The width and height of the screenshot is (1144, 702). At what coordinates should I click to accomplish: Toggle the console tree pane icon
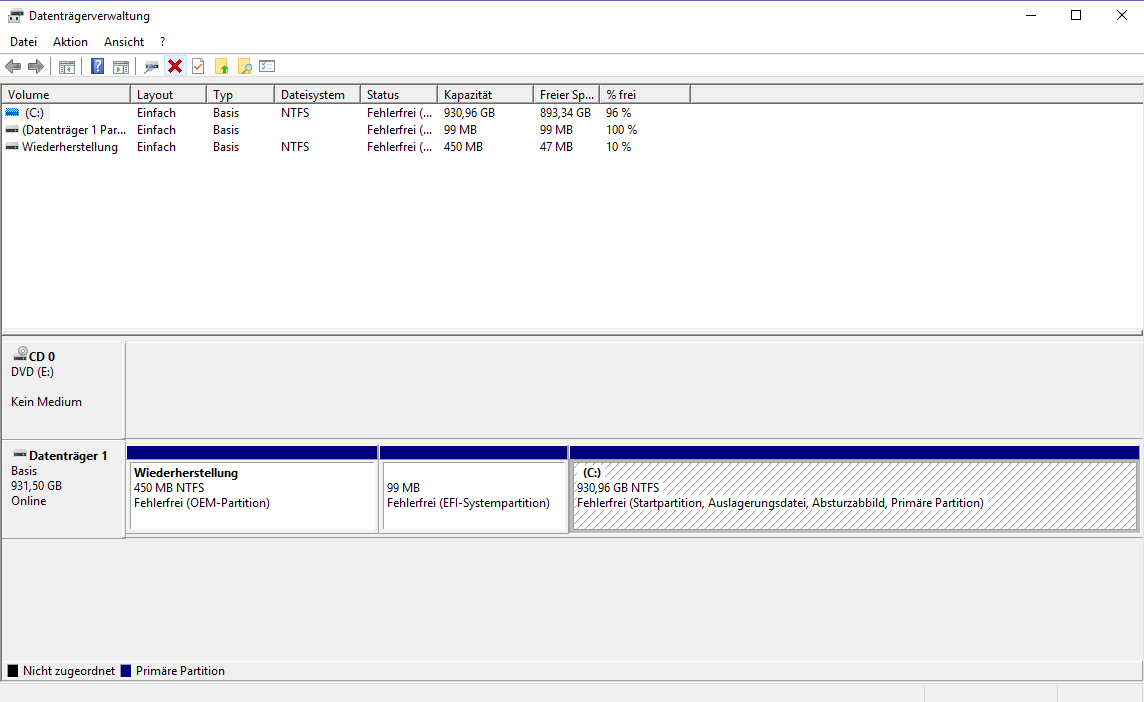tap(66, 66)
